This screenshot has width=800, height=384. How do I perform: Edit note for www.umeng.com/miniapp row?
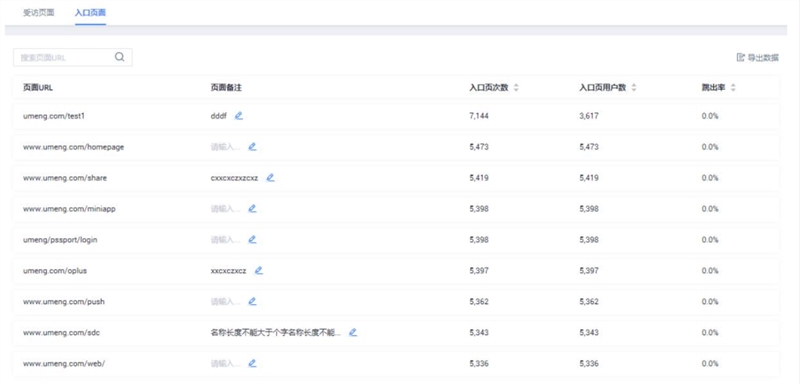click(252, 209)
